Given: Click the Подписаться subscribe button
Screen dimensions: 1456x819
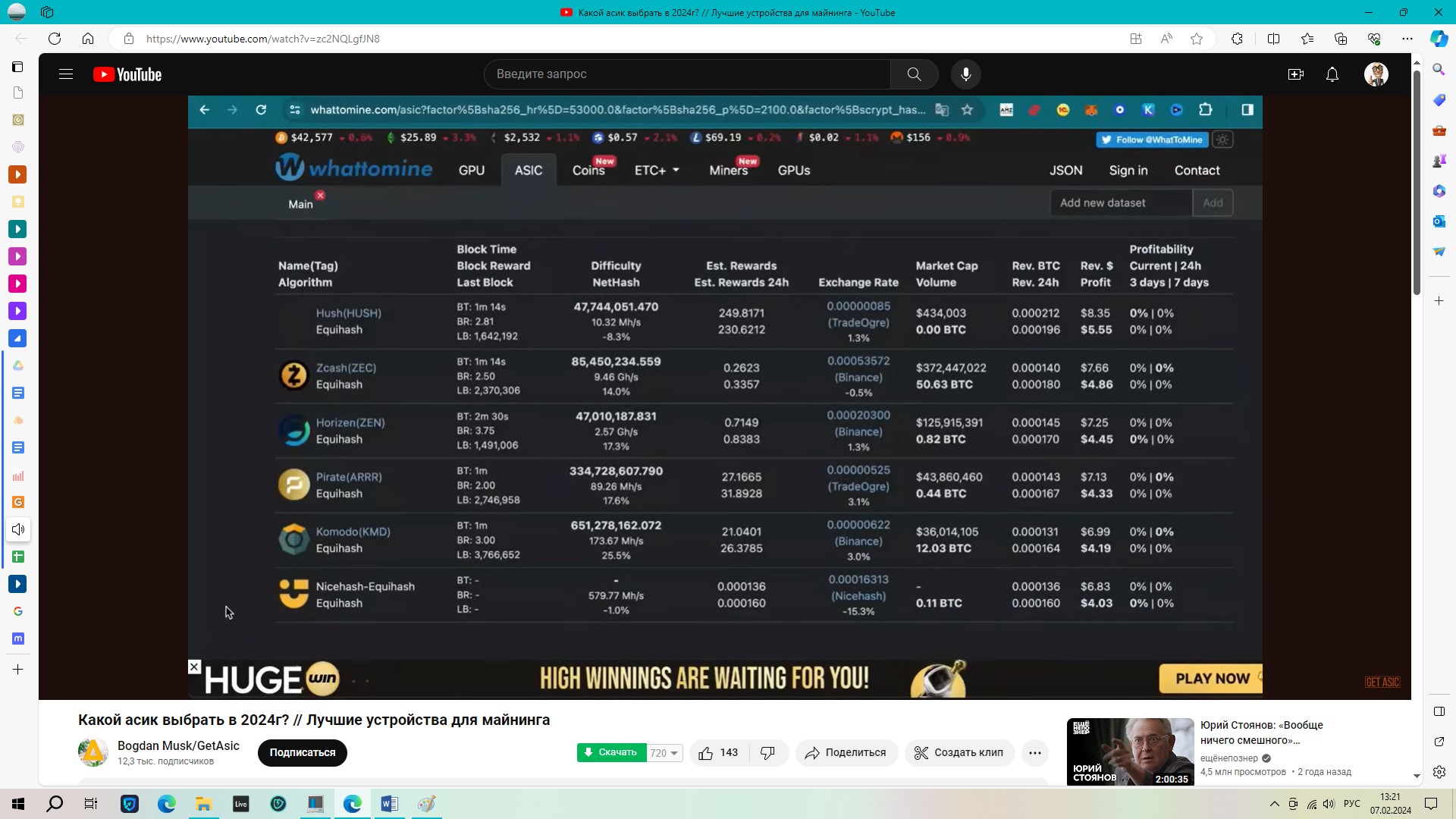Looking at the screenshot, I should [x=303, y=752].
